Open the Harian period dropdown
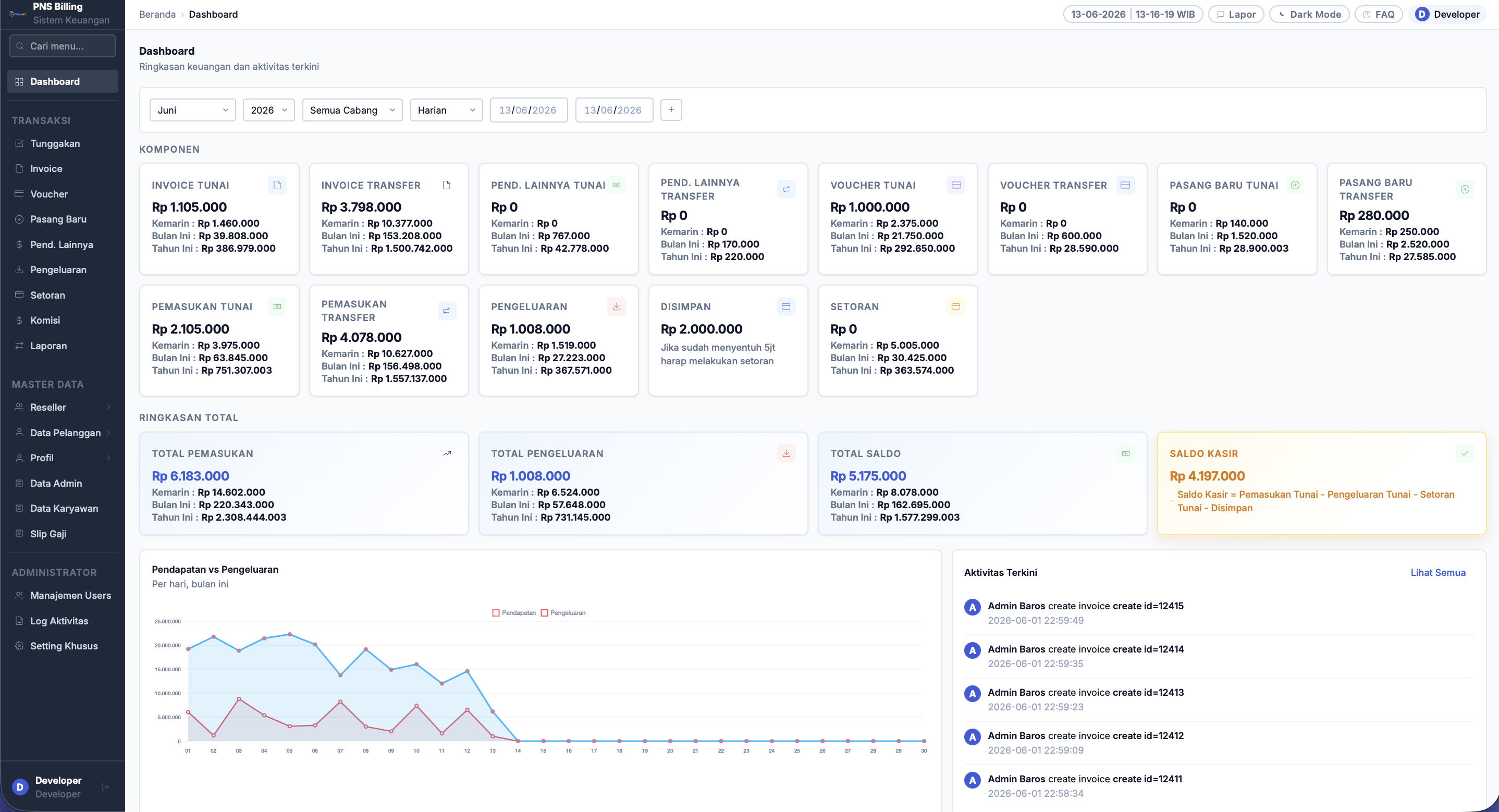The image size is (1499, 812). click(x=446, y=110)
